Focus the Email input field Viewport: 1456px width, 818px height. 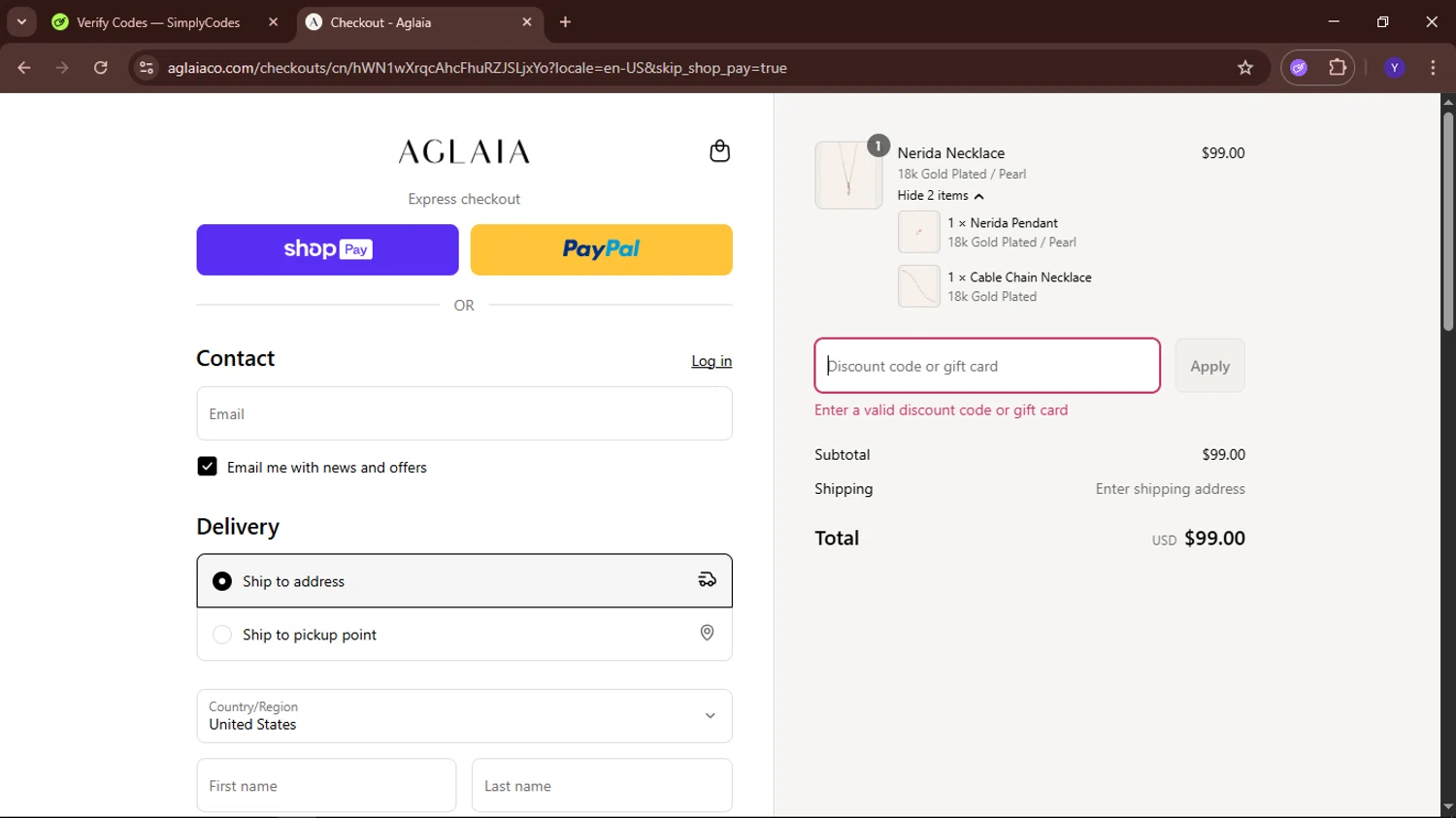pos(464,413)
